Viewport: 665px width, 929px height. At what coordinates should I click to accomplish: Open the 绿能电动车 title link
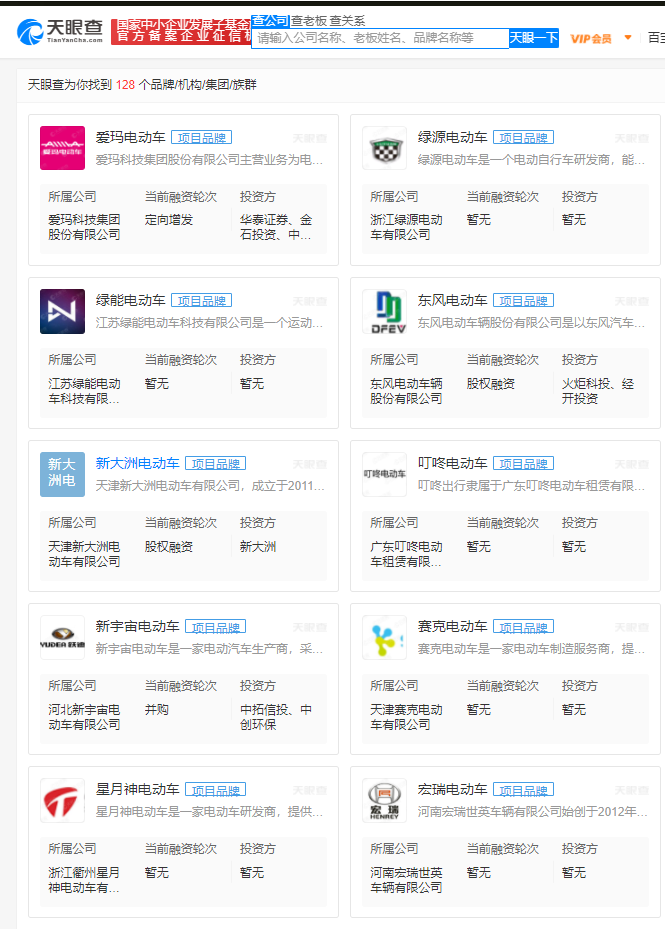(130, 300)
